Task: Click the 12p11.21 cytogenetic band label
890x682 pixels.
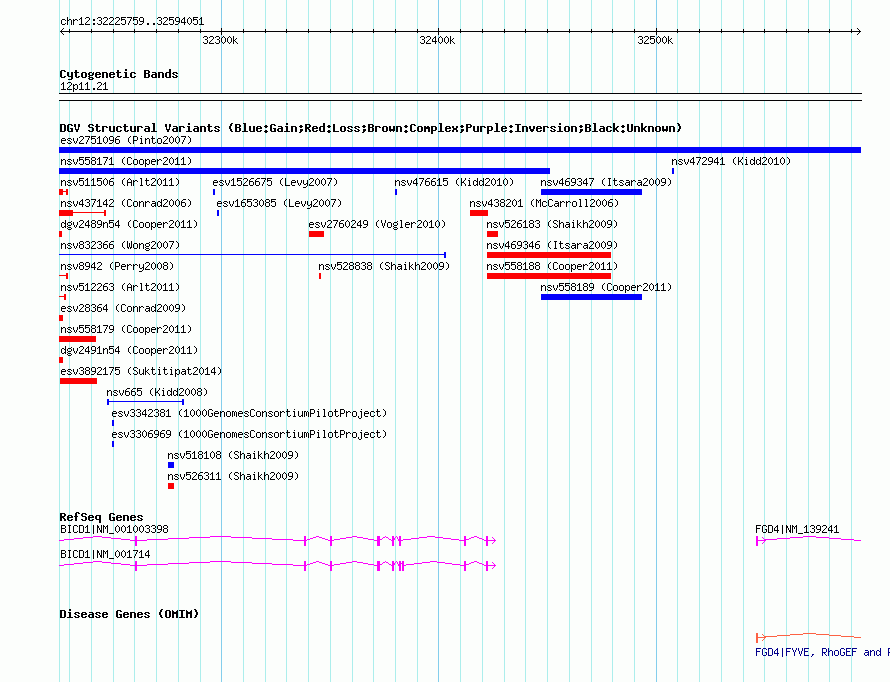Action: click(x=84, y=86)
